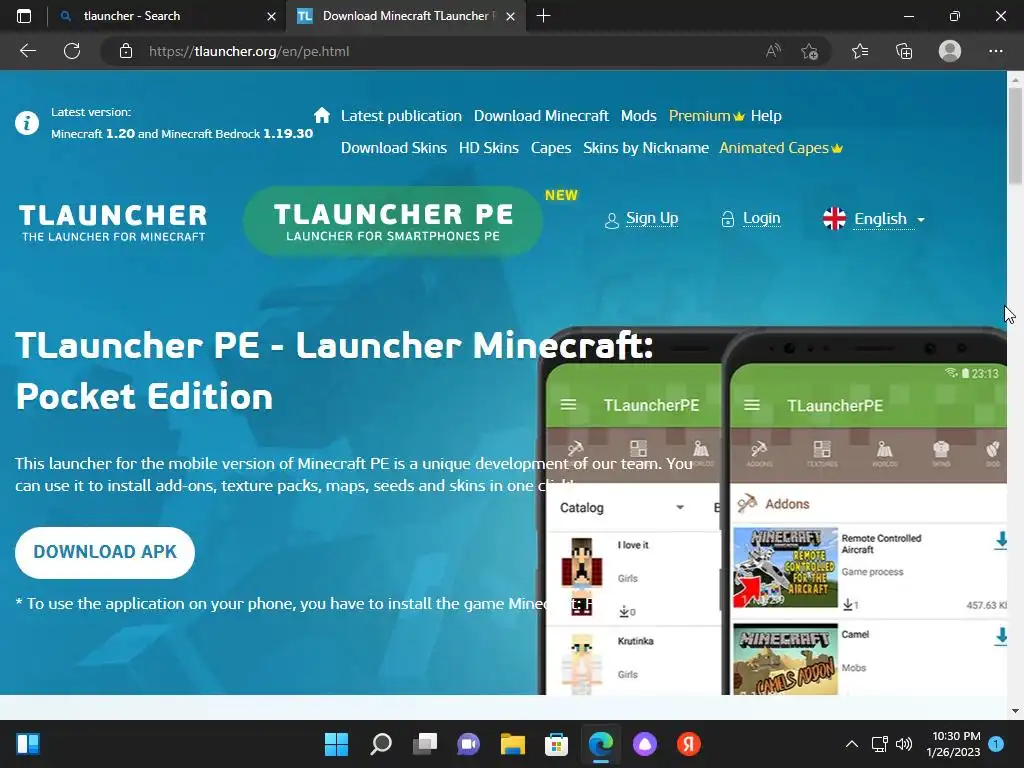Open Yandex browser from the taskbar

pyautogui.click(x=688, y=744)
